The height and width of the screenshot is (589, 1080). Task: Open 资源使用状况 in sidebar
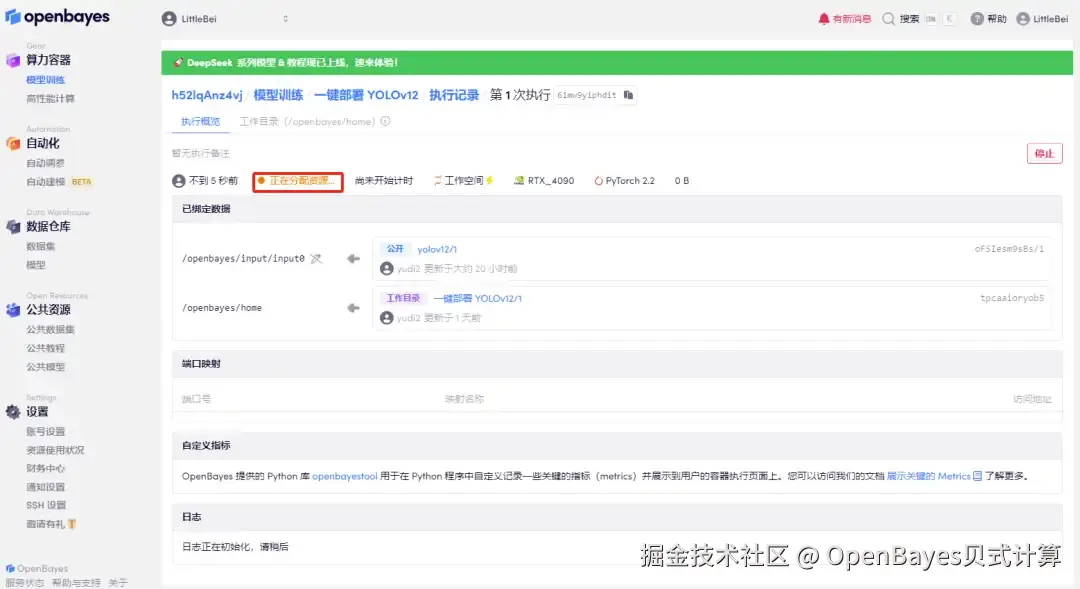pyautogui.click(x=55, y=450)
